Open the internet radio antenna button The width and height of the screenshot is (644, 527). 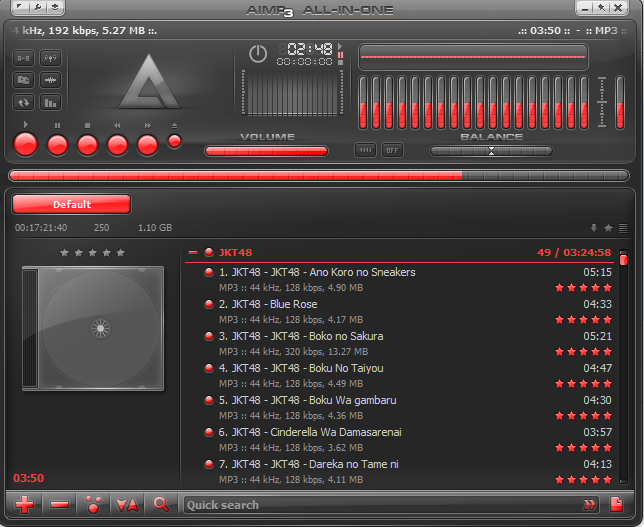coord(50,58)
